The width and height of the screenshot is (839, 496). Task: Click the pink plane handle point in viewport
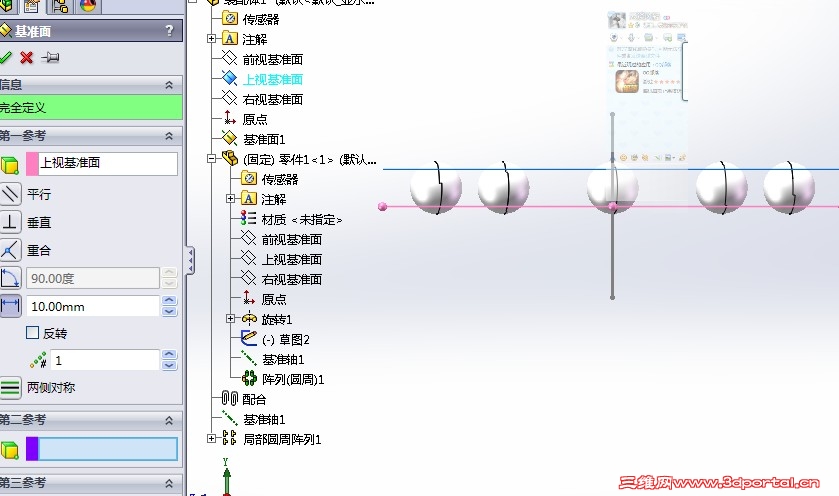pos(382,207)
